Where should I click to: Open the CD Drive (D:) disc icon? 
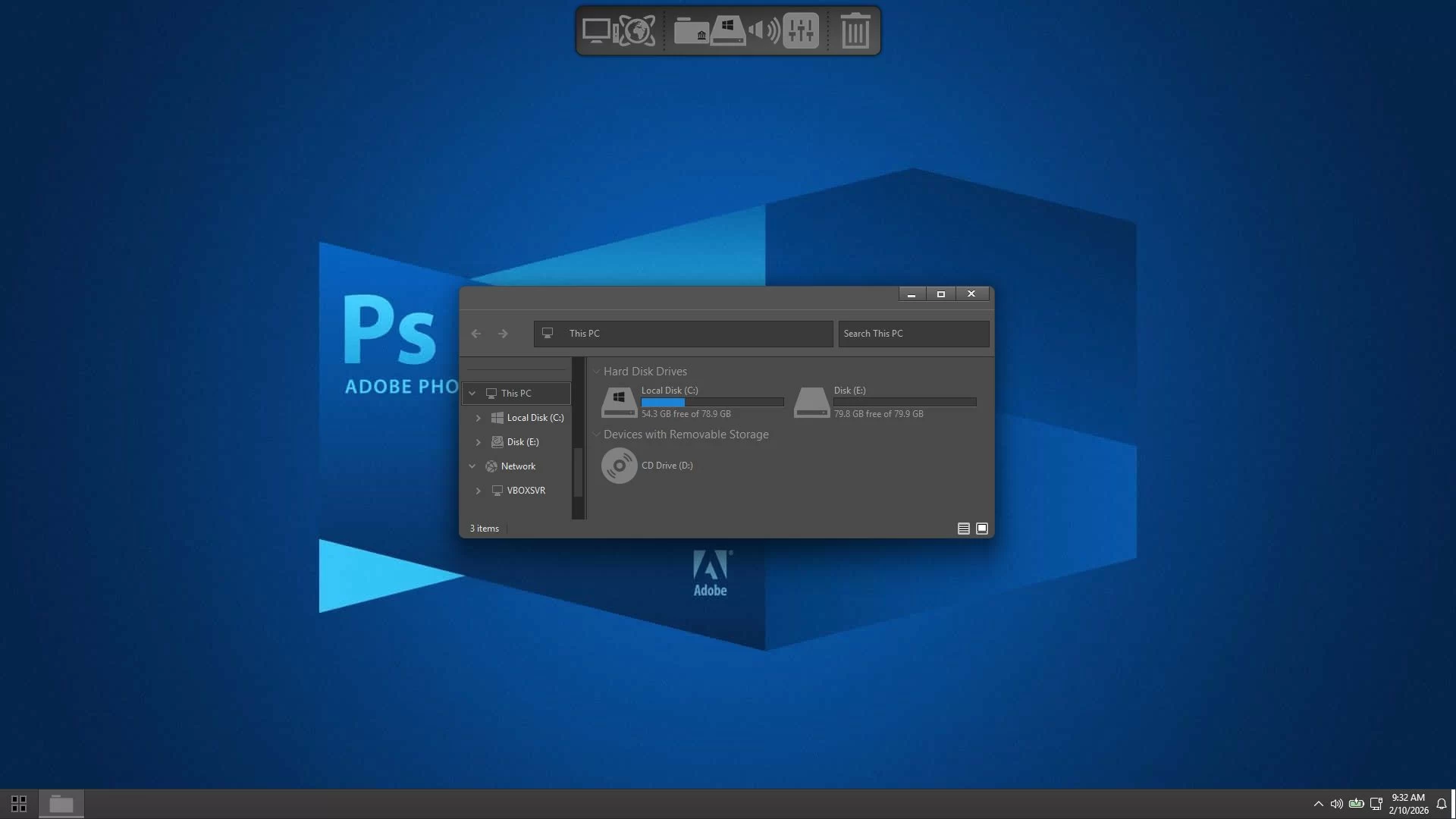[x=619, y=466]
